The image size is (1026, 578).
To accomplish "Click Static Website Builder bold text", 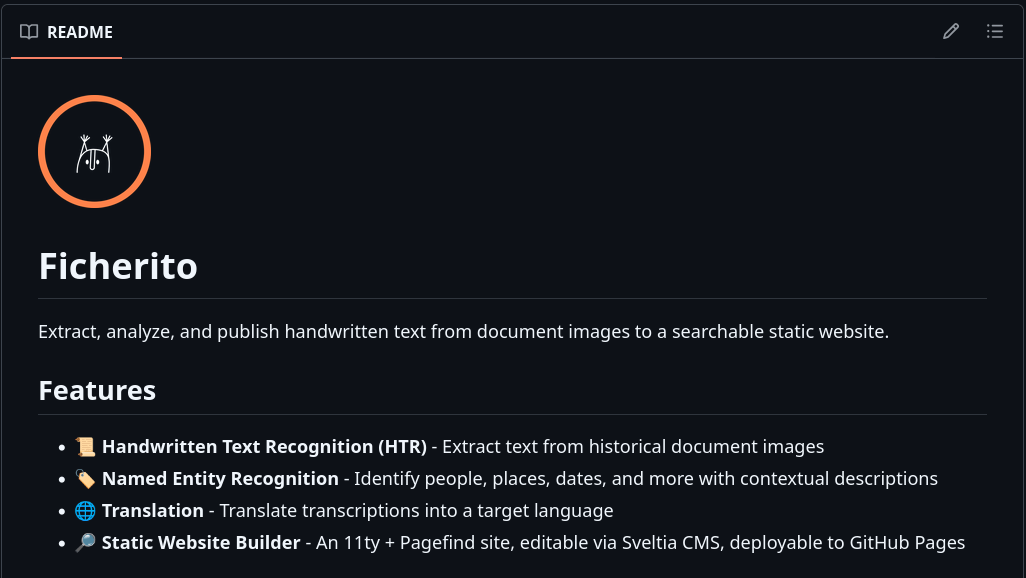I will [x=201, y=543].
